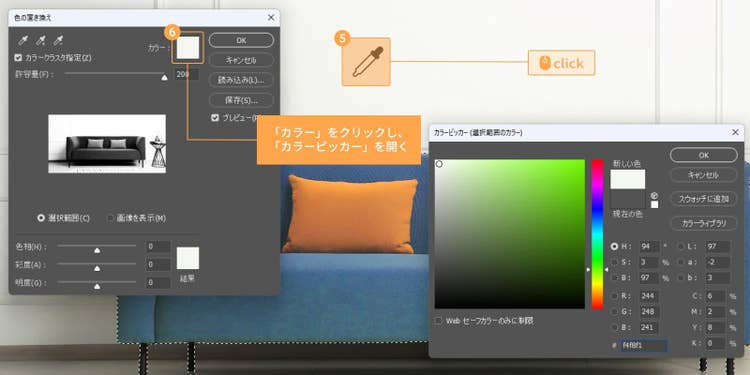Select the G radio button in Color Picker
The height and width of the screenshot is (375, 750).
tap(615, 312)
